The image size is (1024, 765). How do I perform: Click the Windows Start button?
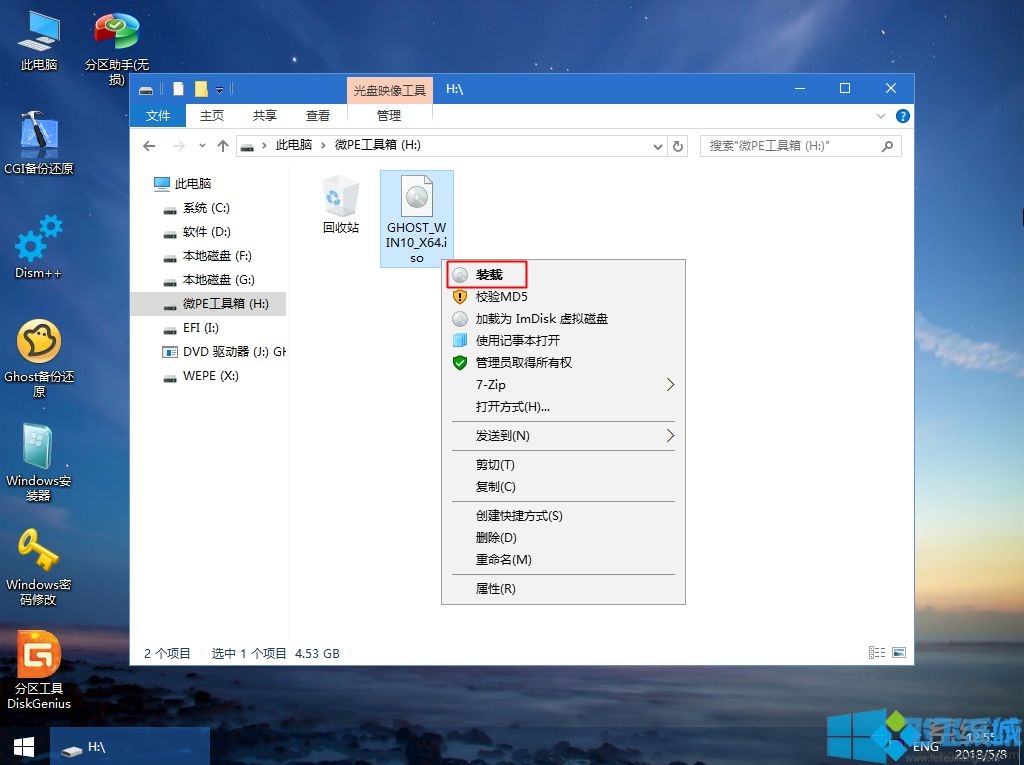click(x=22, y=747)
